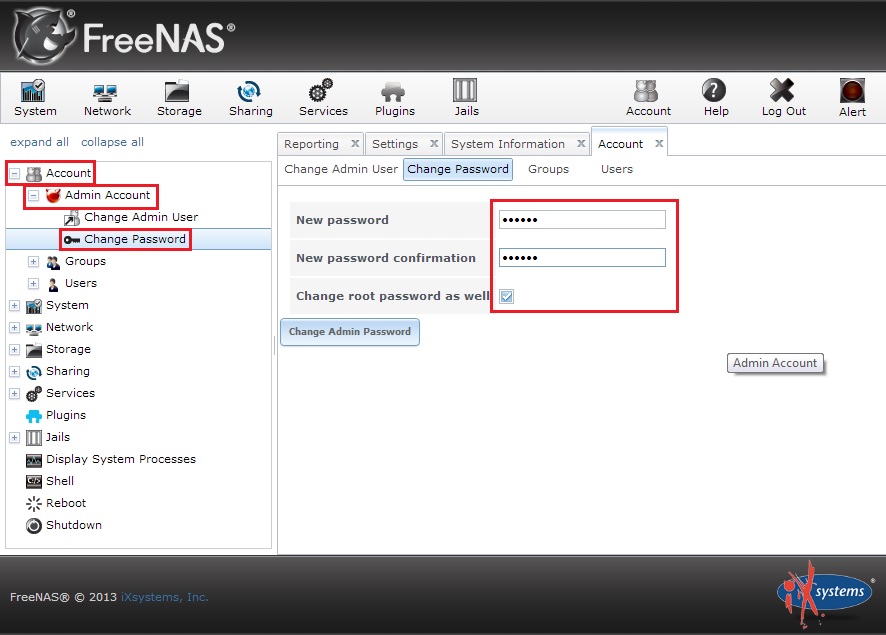Open Network from the top toolbar

107,98
